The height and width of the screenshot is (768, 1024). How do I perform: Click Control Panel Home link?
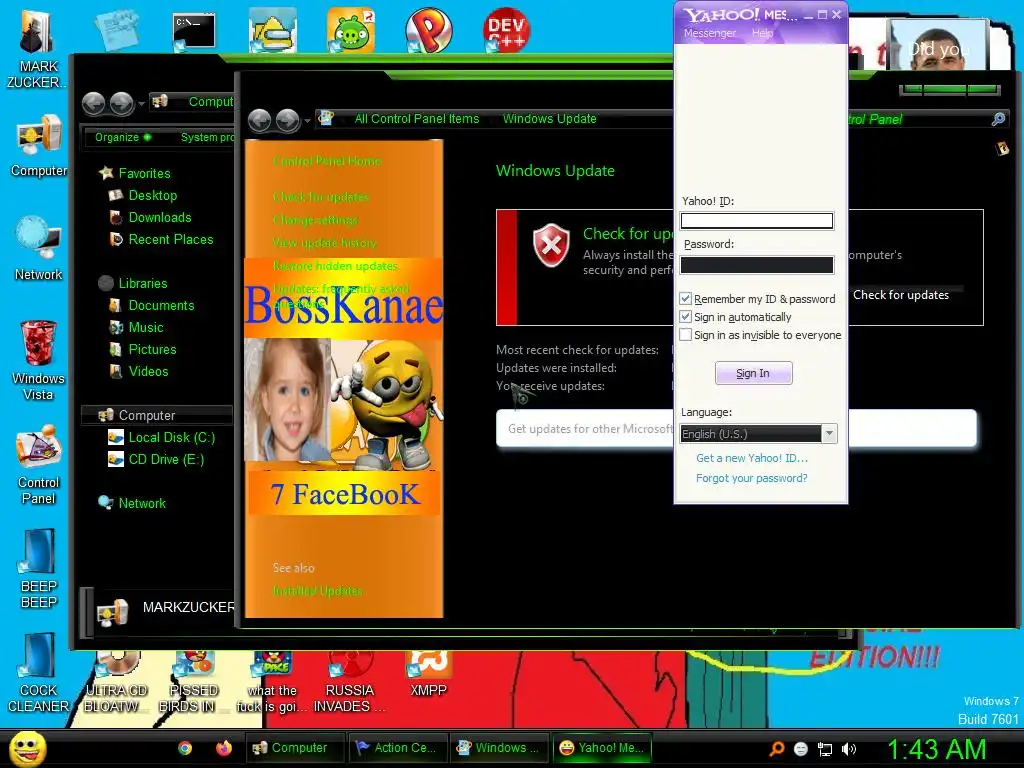coord(327,161)
